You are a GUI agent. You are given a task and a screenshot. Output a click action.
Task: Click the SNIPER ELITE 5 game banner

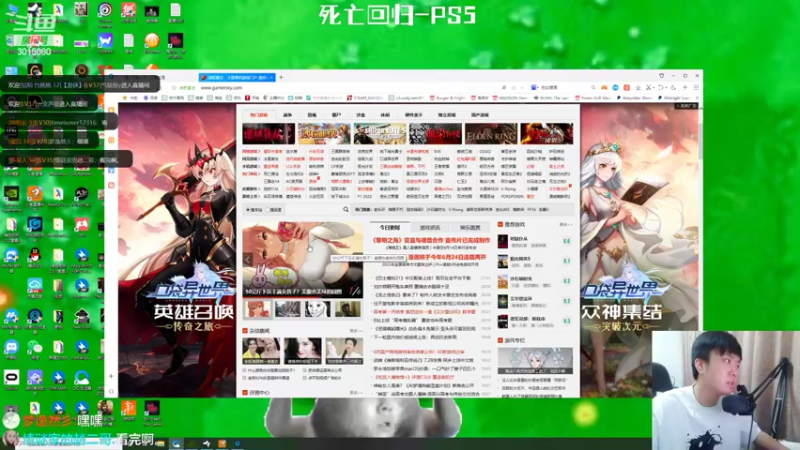[380, 134]
